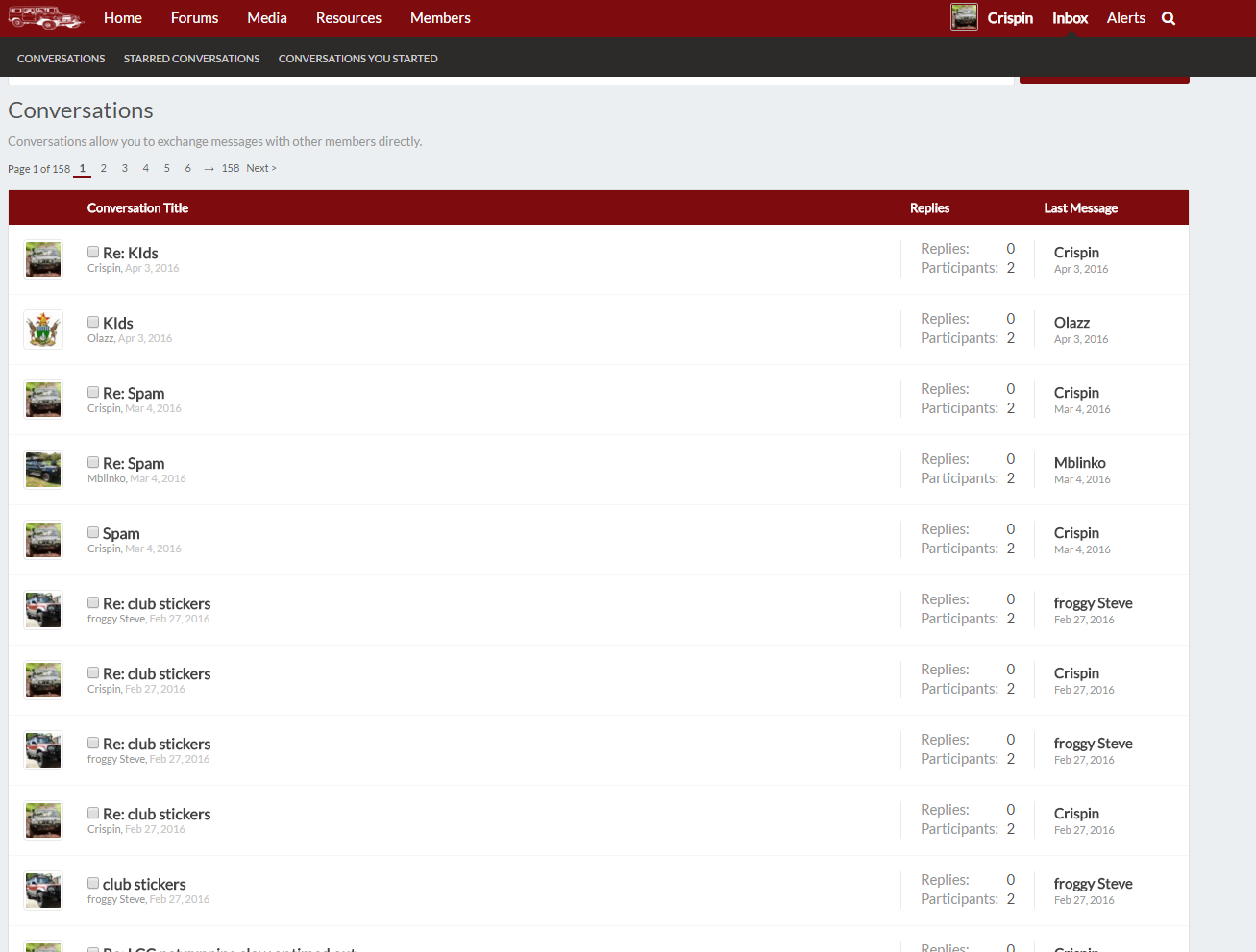Sort by Replies column header

click(929, 207)
